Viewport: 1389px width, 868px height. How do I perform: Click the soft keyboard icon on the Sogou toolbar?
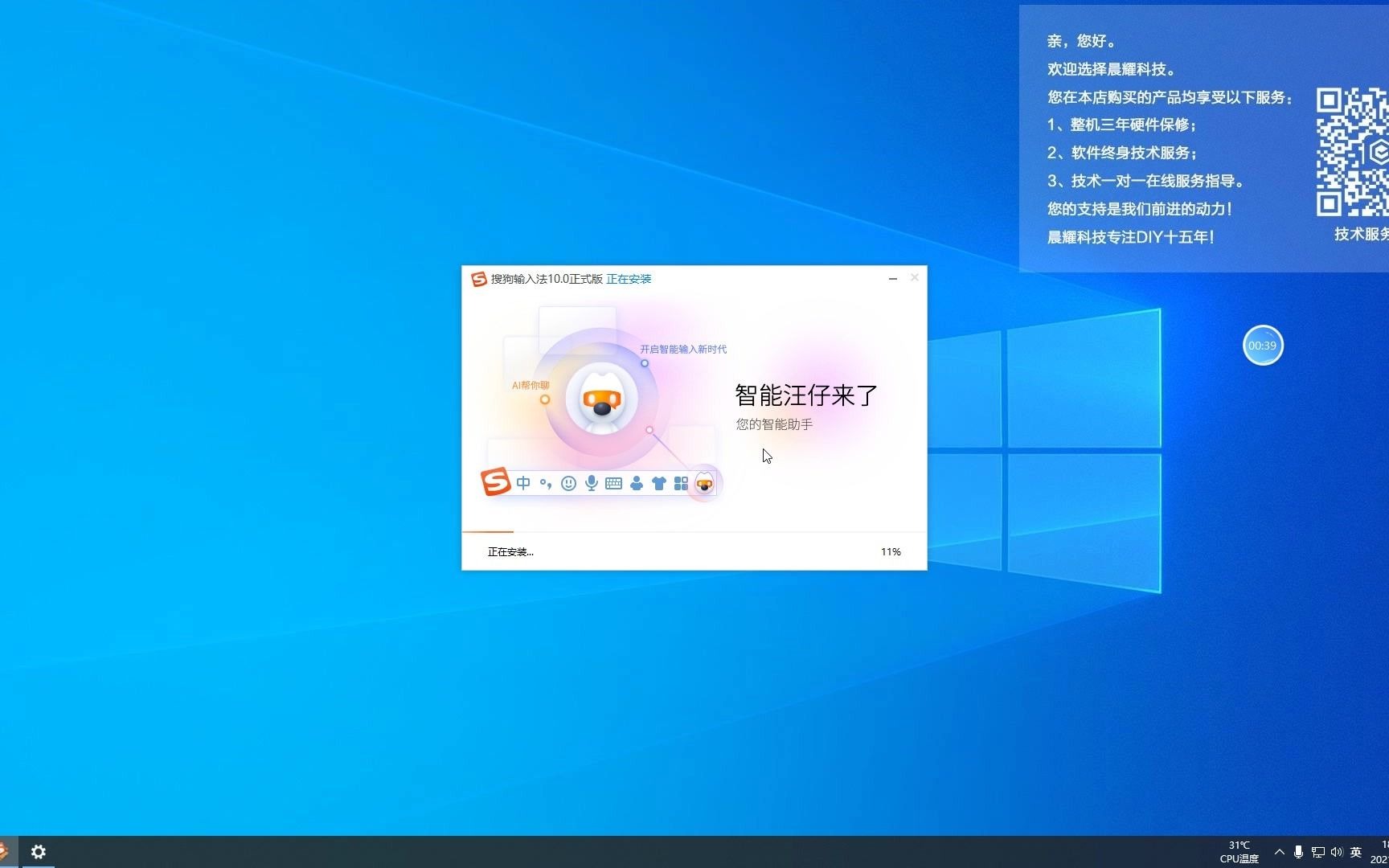(x=613, y=483)
